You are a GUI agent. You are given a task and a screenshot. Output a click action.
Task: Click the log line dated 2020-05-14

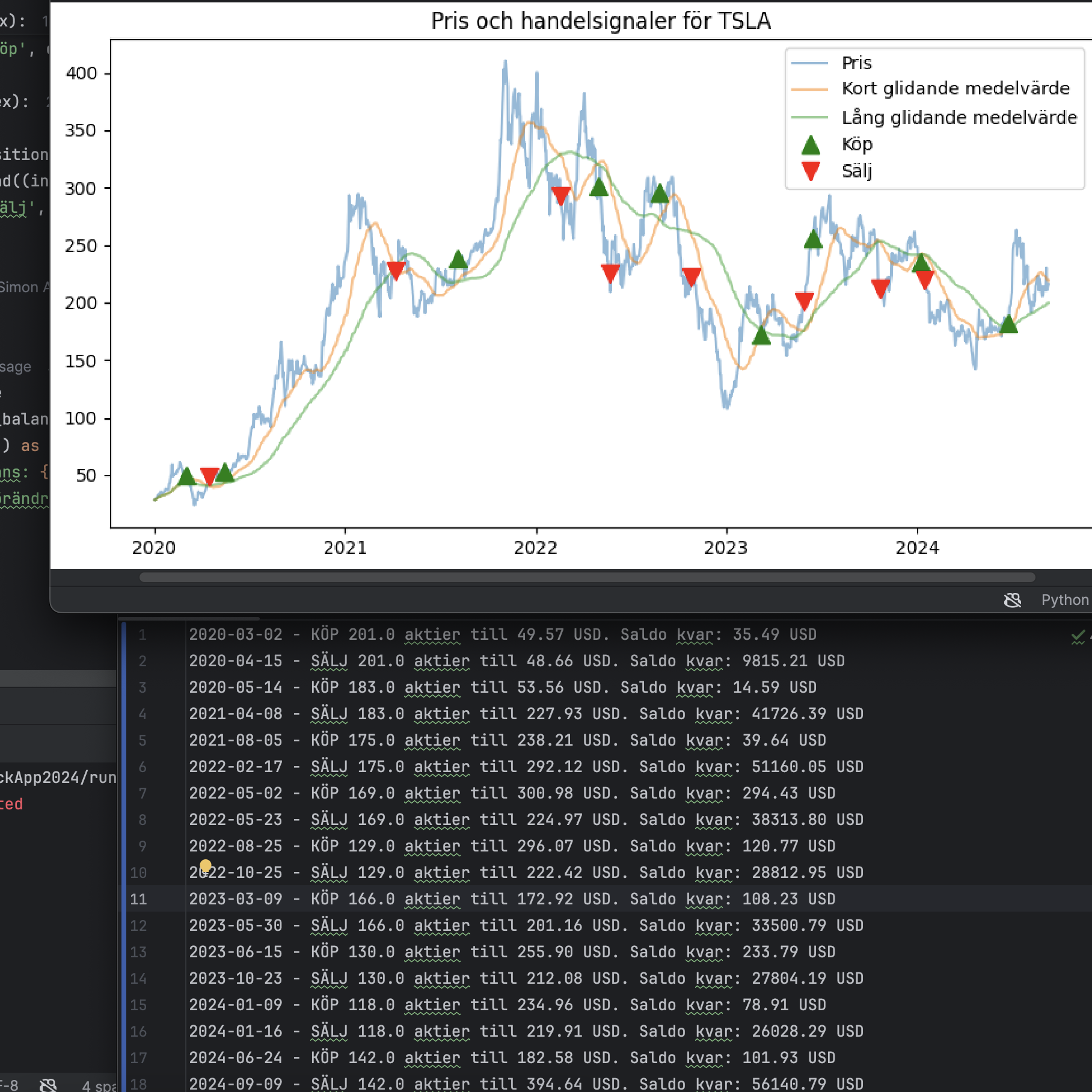(x=503, y=688)
